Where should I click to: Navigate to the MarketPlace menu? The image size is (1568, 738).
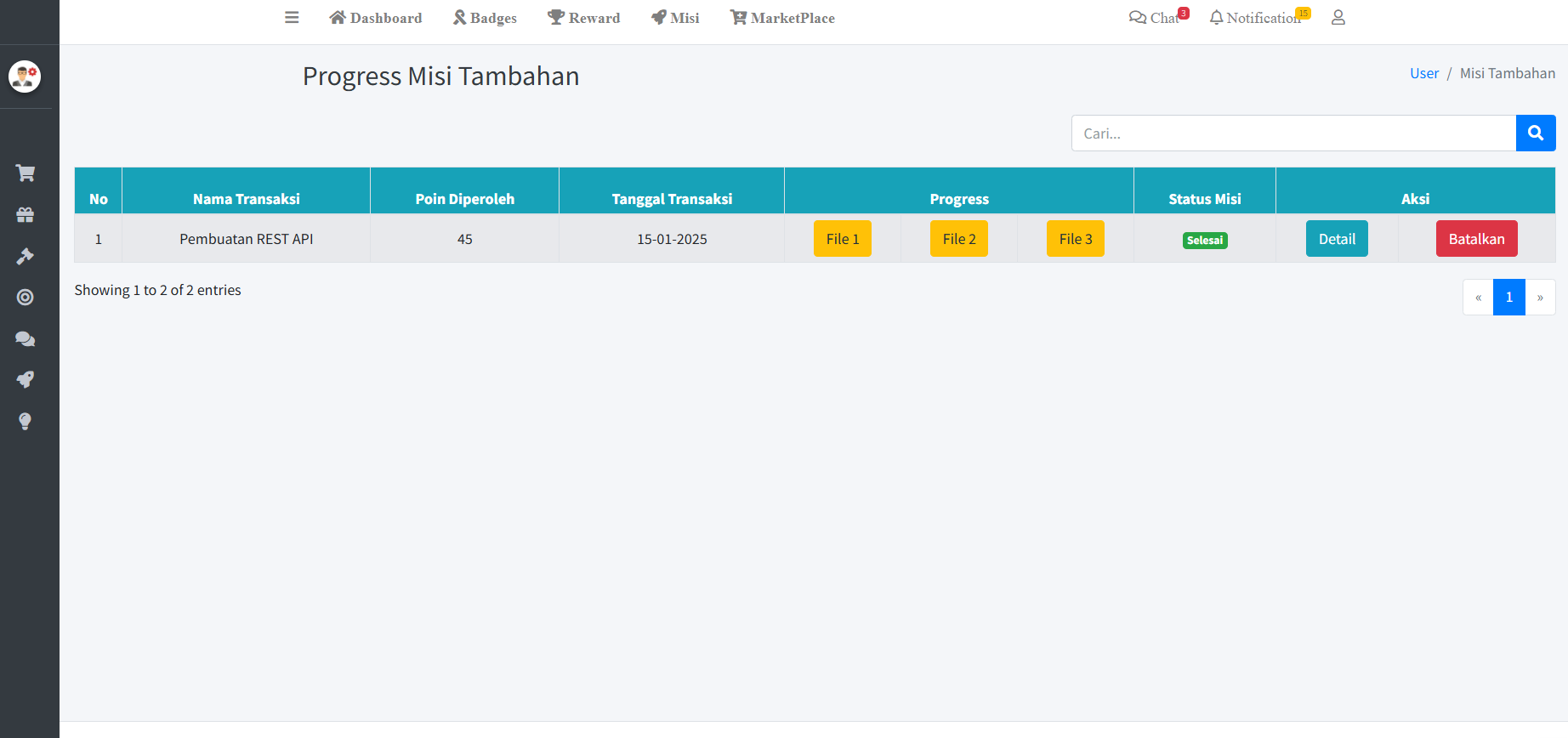[782, 18]
